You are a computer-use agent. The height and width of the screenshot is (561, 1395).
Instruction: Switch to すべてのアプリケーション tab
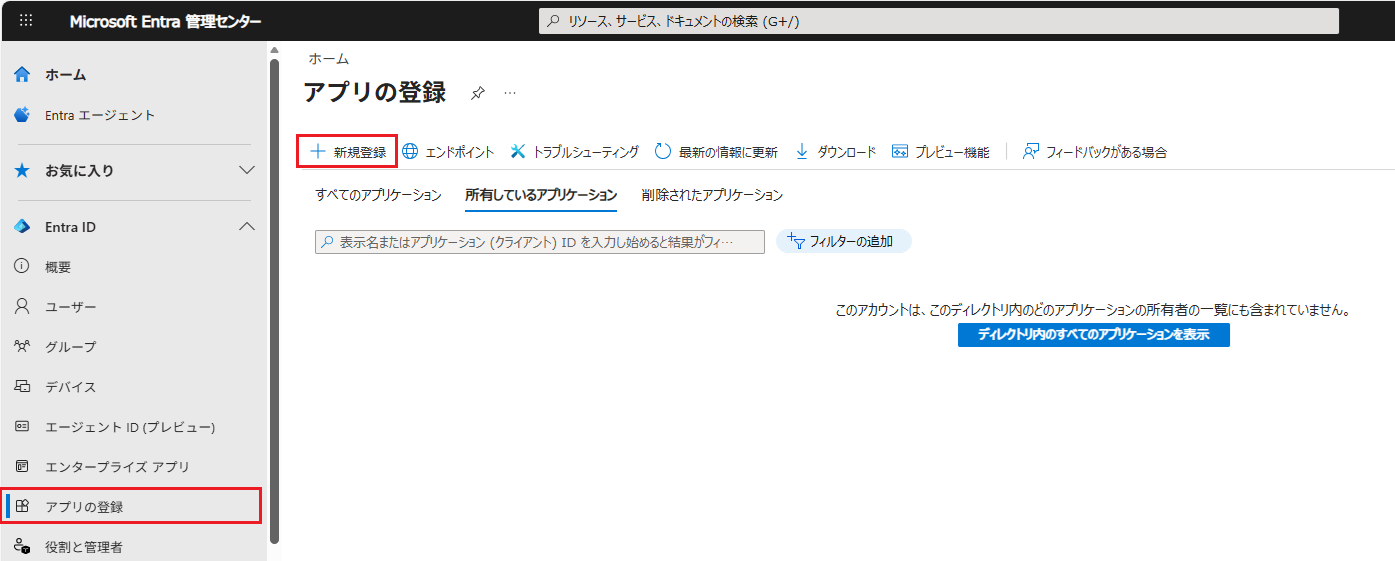pyautogui.click(x=378, y=195)
